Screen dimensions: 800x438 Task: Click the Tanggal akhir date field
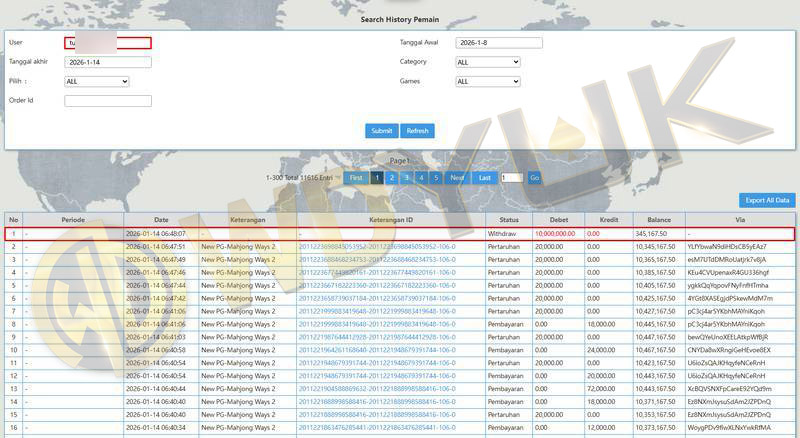[x=107, y=62]
